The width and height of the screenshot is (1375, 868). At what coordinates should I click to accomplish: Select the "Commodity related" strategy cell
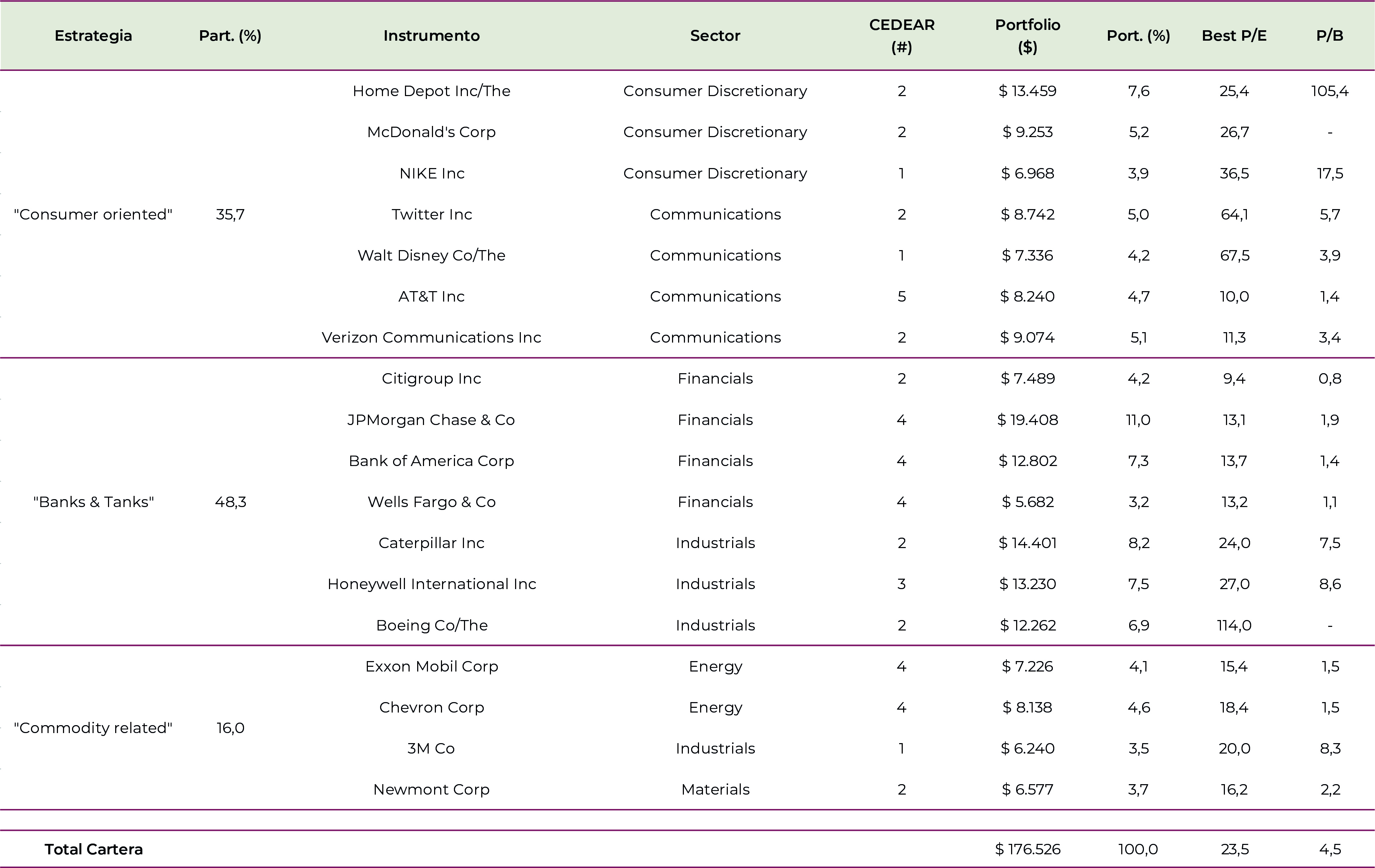pyautogui.click(x=93, y=728)
